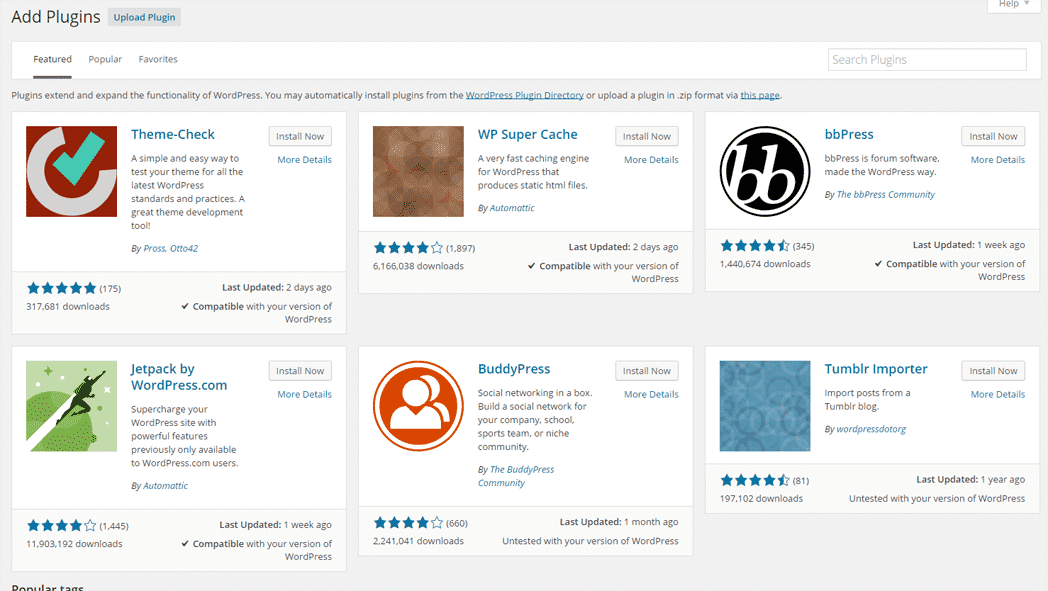1048x591 pixels.
Task: Click the Jetpack star rating
Action: [61, 525]
